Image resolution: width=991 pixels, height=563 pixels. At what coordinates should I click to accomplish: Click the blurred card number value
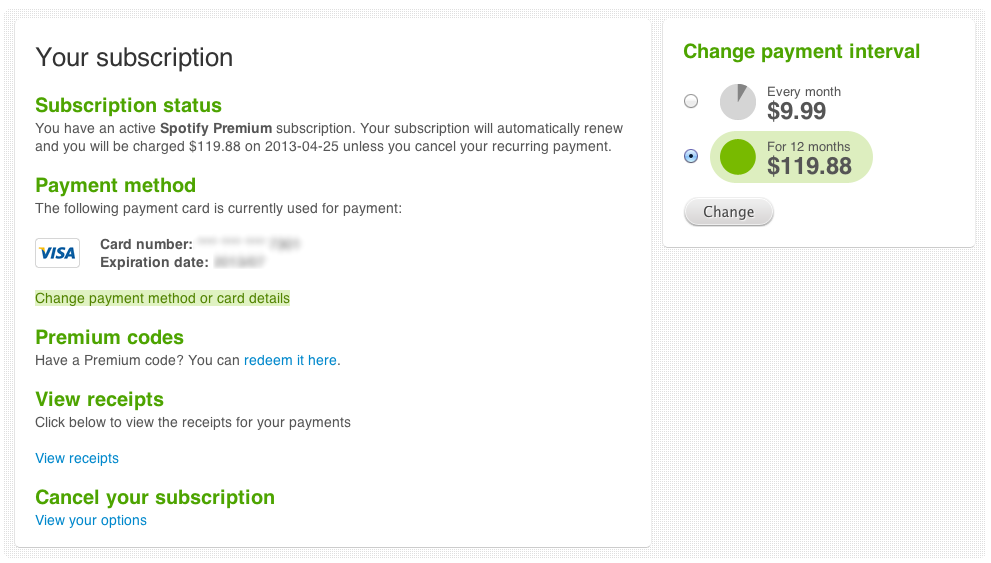click(x=249, y=244)
